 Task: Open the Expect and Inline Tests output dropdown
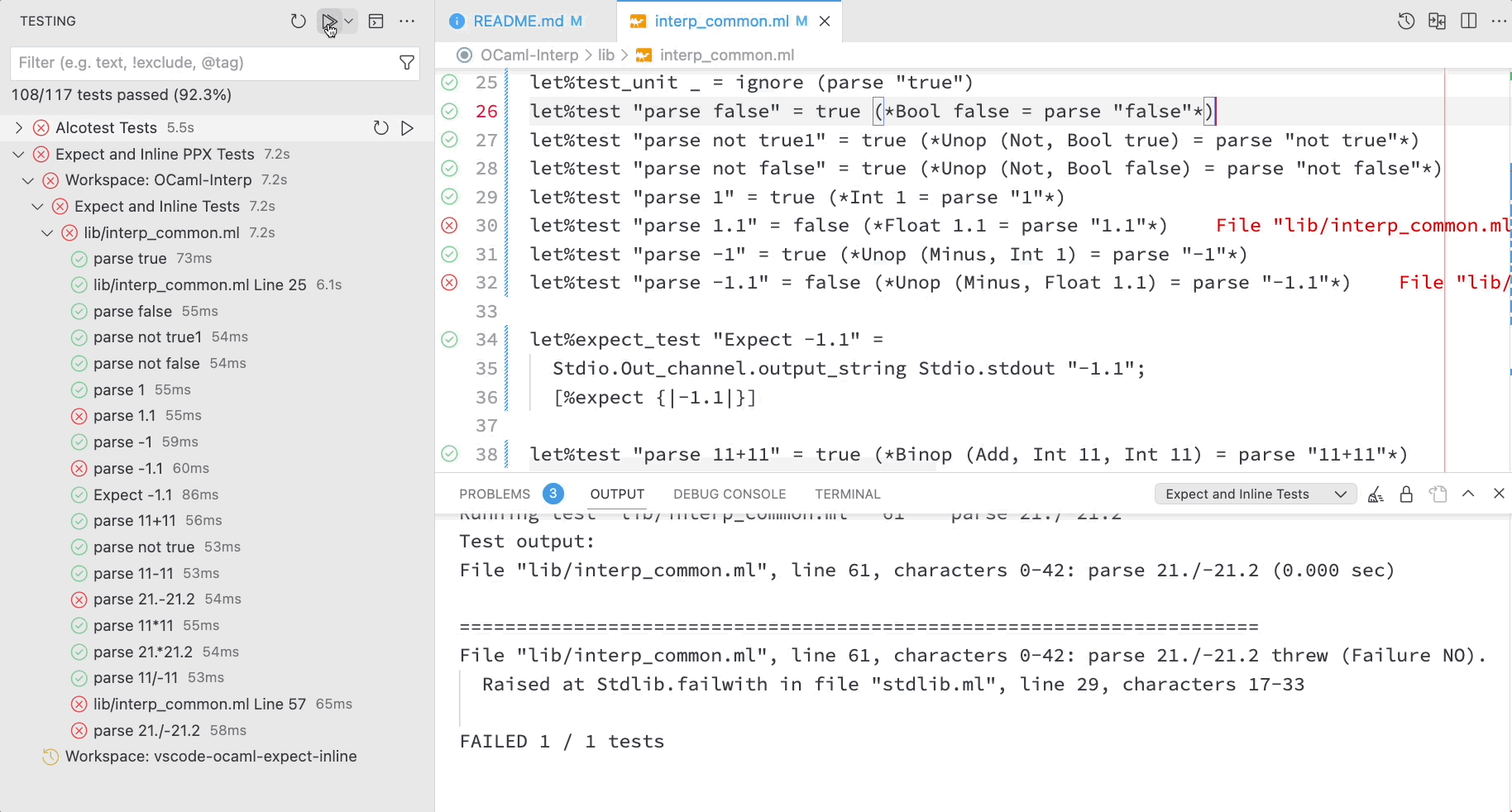(1255, 494)
